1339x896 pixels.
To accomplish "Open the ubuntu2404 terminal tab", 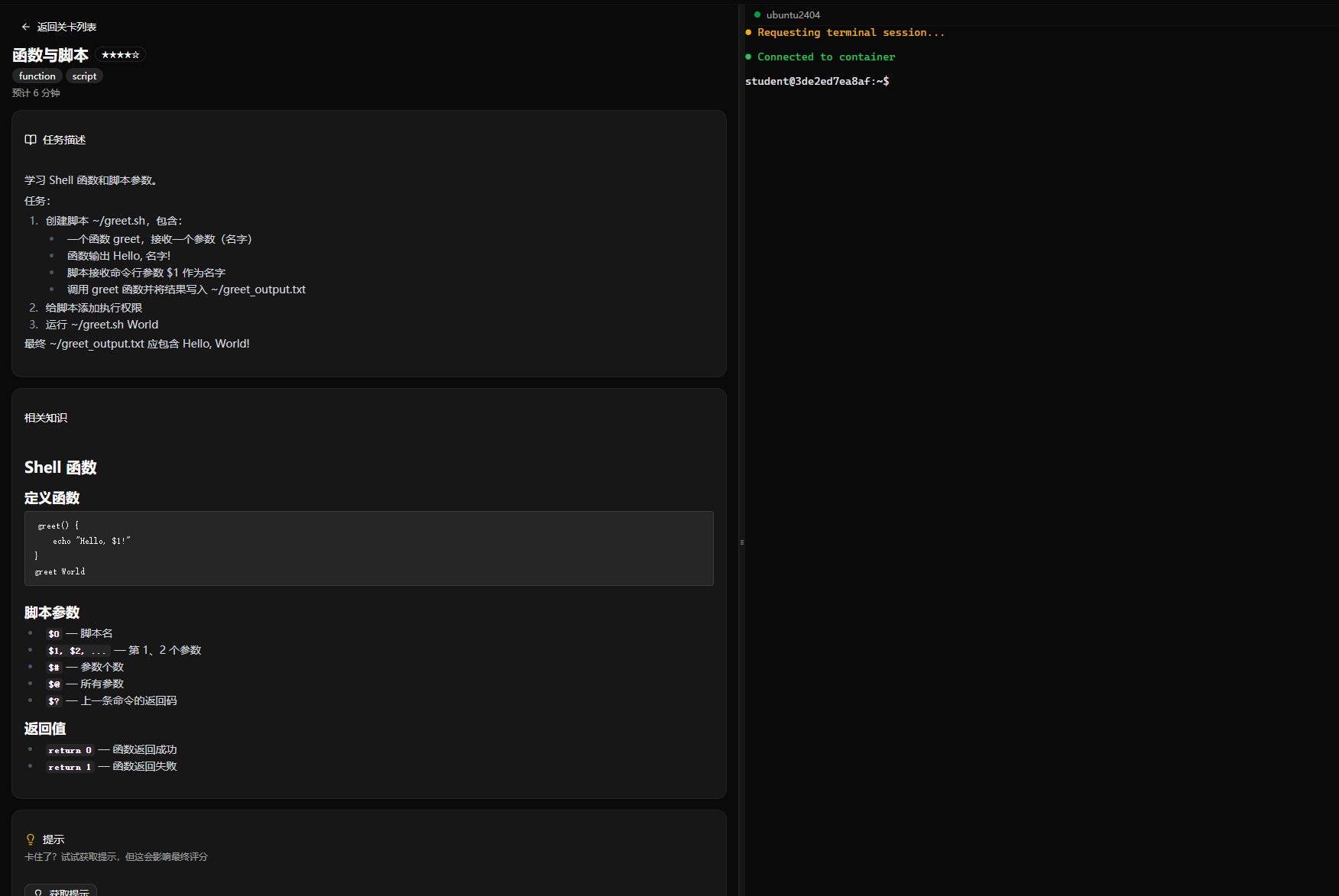I will [x=793, y=15].
